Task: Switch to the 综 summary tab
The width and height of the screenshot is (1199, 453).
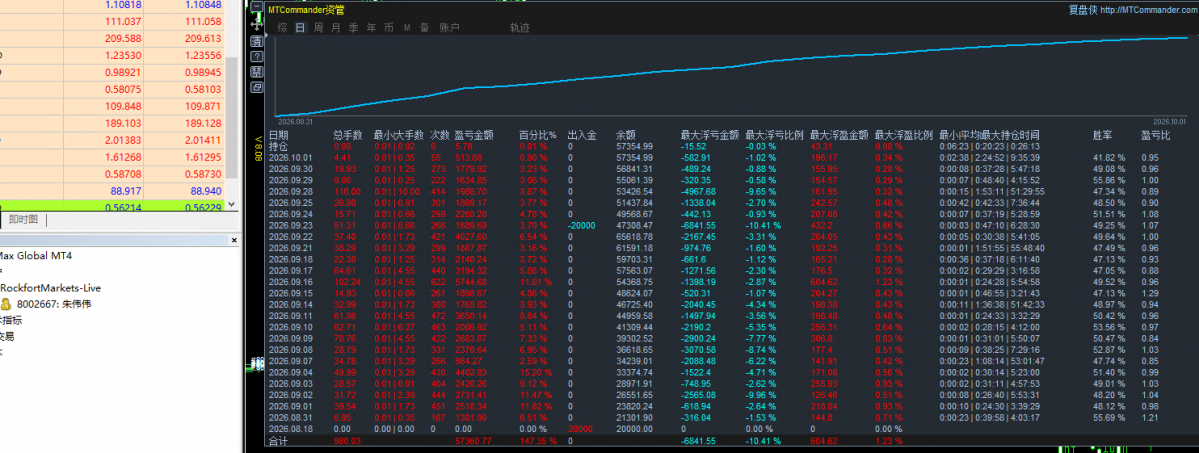Action: [x=282, y=28]
